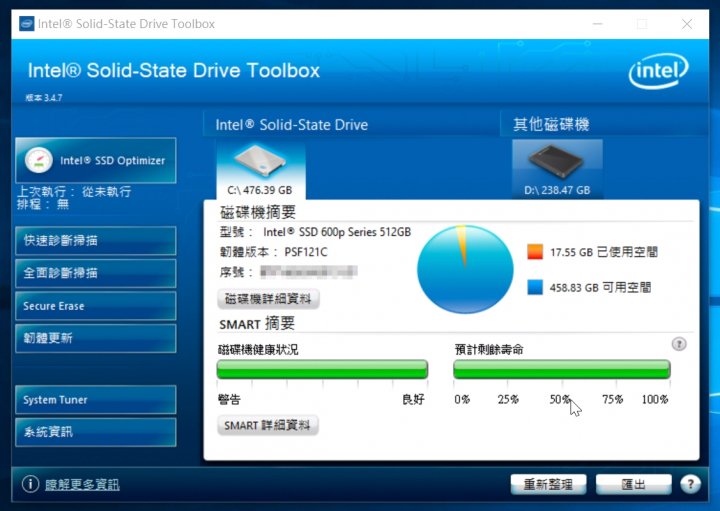Click the firmware version PSF121C text
Image resolution: width=720 pixels, height=511 pixels.
click(306, 252)
